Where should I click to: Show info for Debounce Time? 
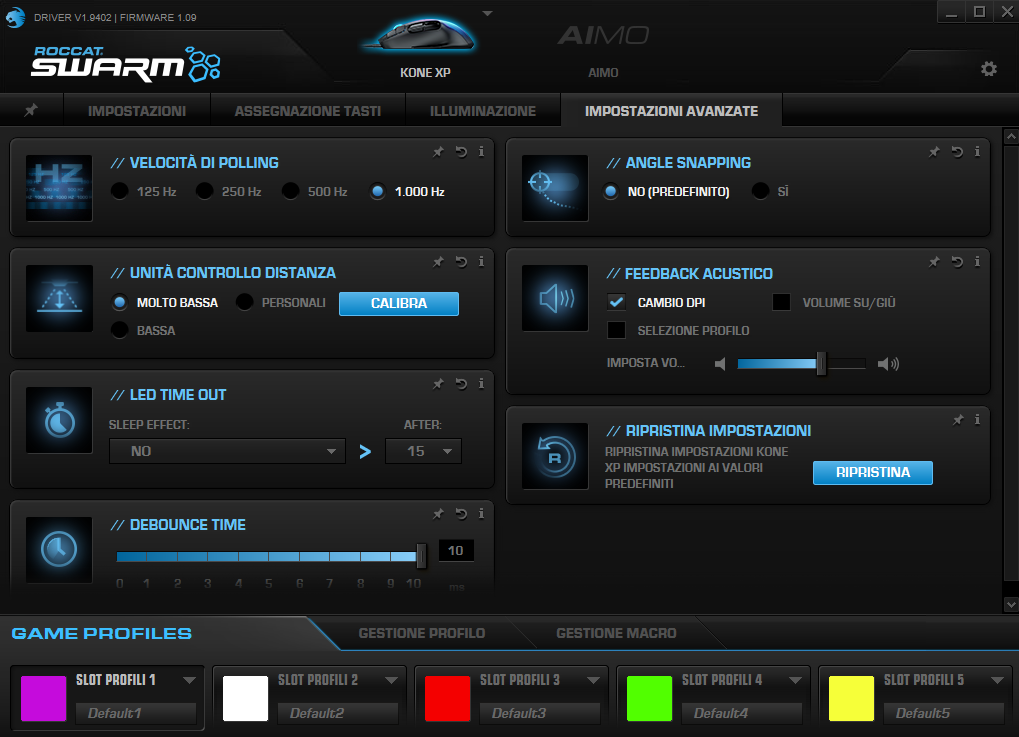coord(481,513)
